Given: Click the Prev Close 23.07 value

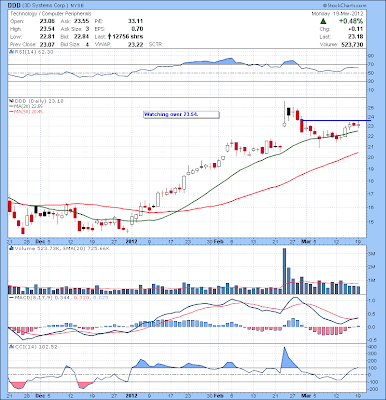Looking at the screenshot, I should pos(47,44).
